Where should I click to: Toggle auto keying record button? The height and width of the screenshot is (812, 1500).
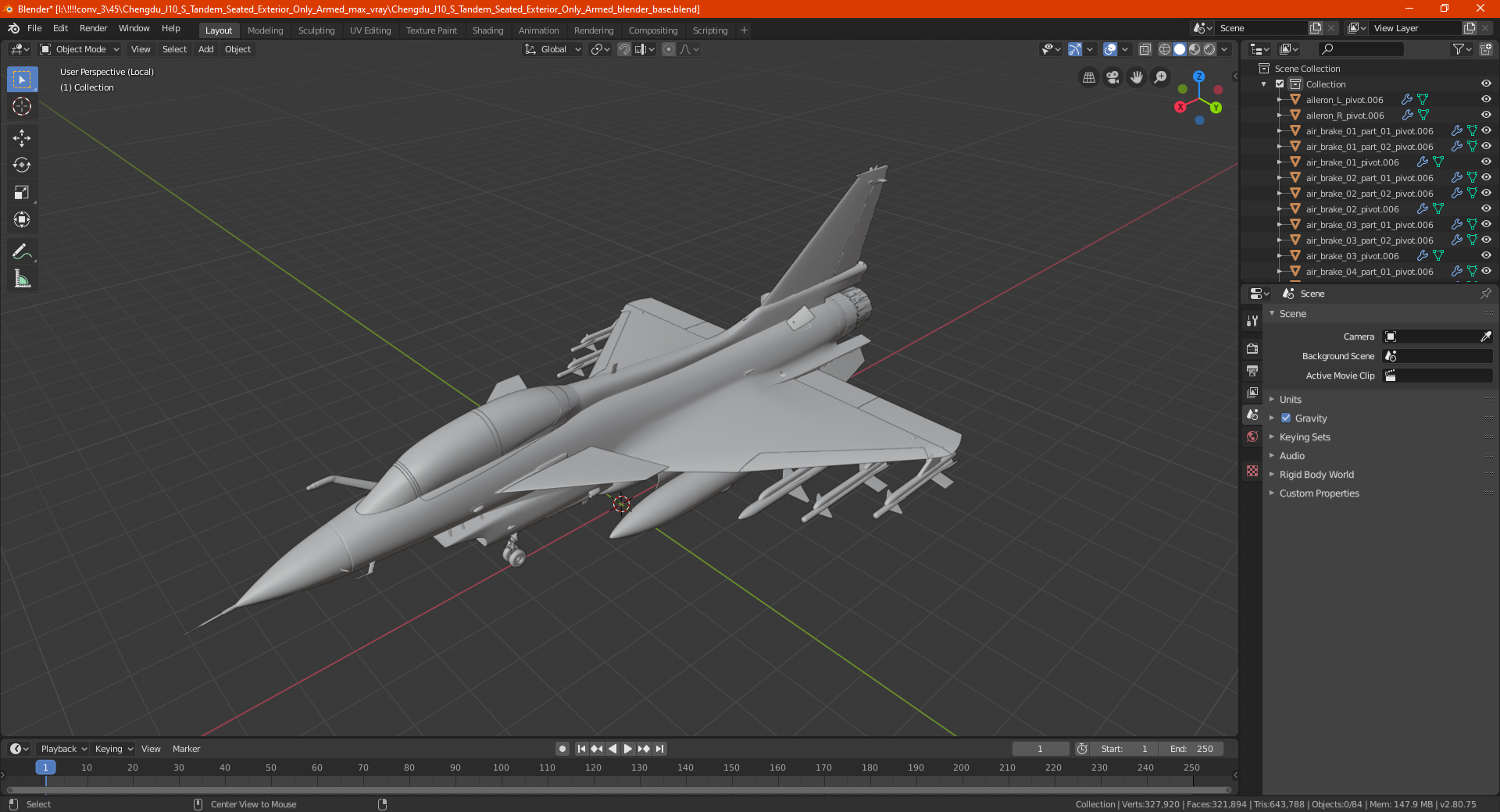(562, 749)
